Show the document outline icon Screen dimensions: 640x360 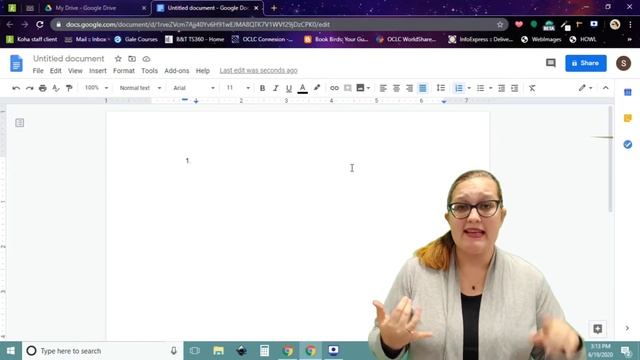click(x=20, y=123)
